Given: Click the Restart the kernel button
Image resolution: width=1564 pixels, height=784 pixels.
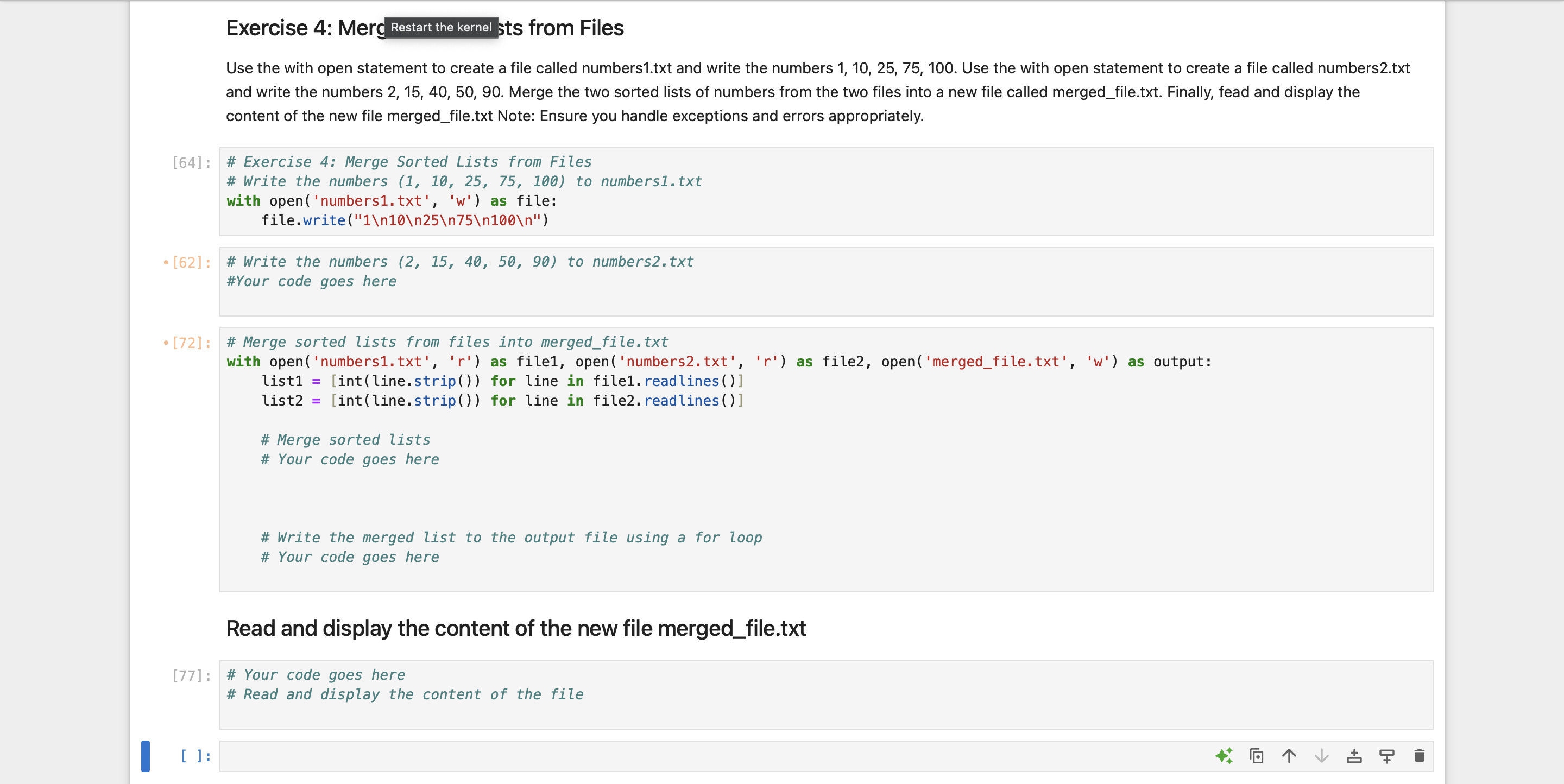Looking at the screenshot, I should (x=440, y=27).
